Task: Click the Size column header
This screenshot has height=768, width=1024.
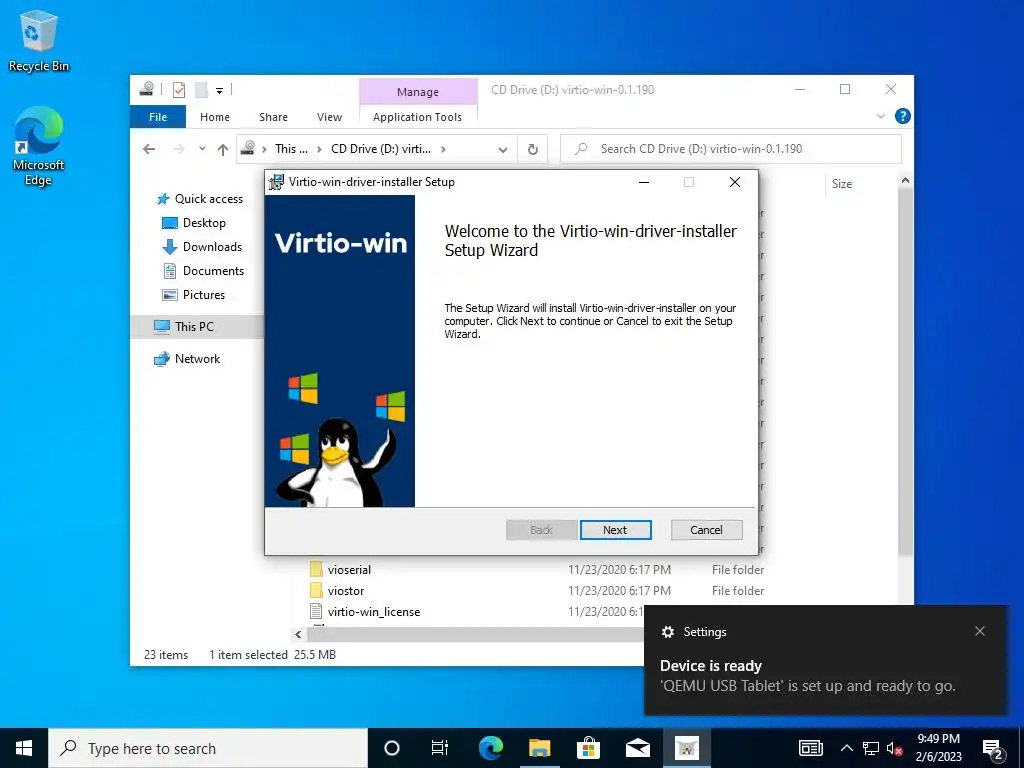Action: [x=842, y=184]
